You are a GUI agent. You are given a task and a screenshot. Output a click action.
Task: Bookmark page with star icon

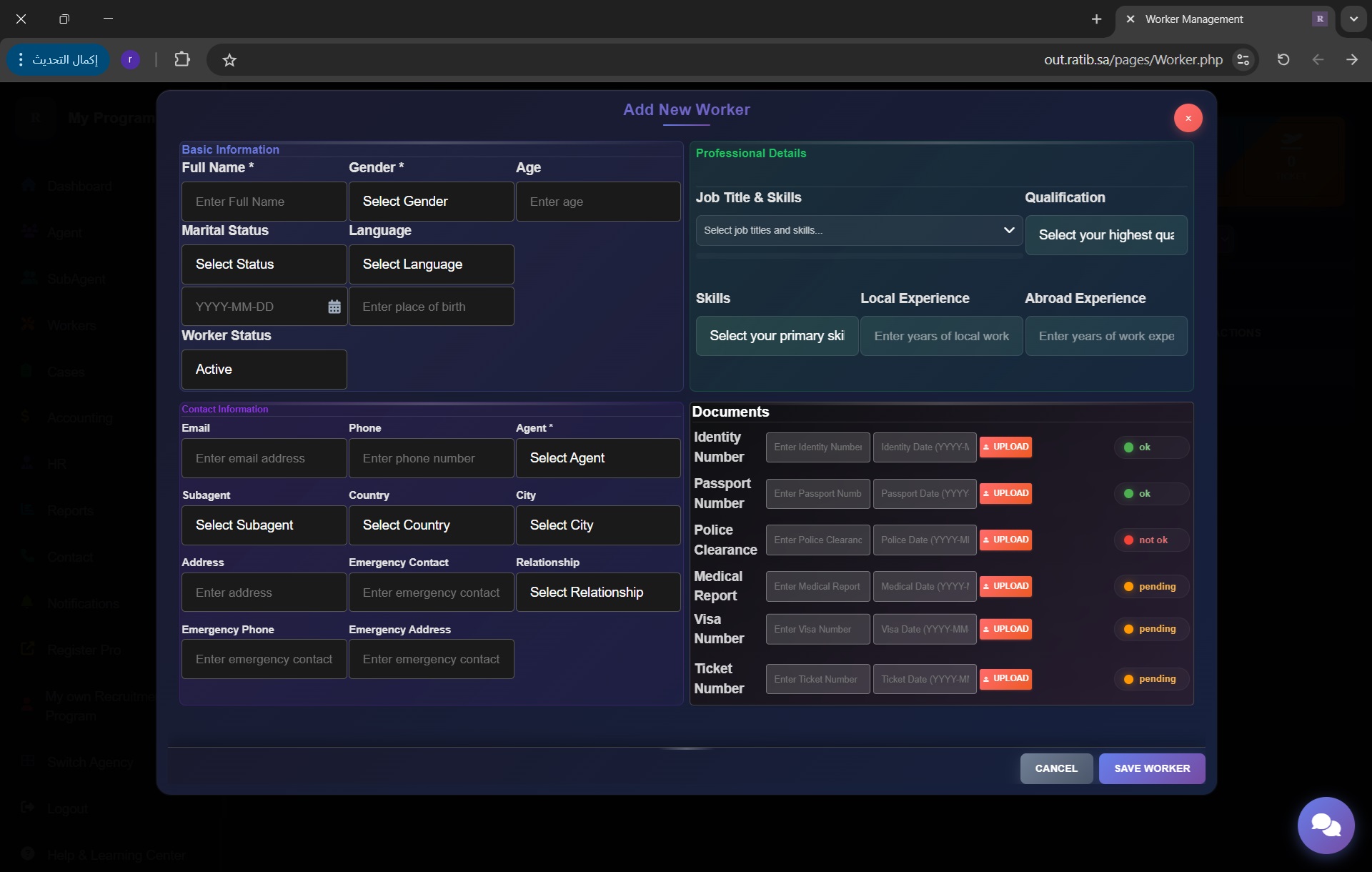(x=229, y=60)
